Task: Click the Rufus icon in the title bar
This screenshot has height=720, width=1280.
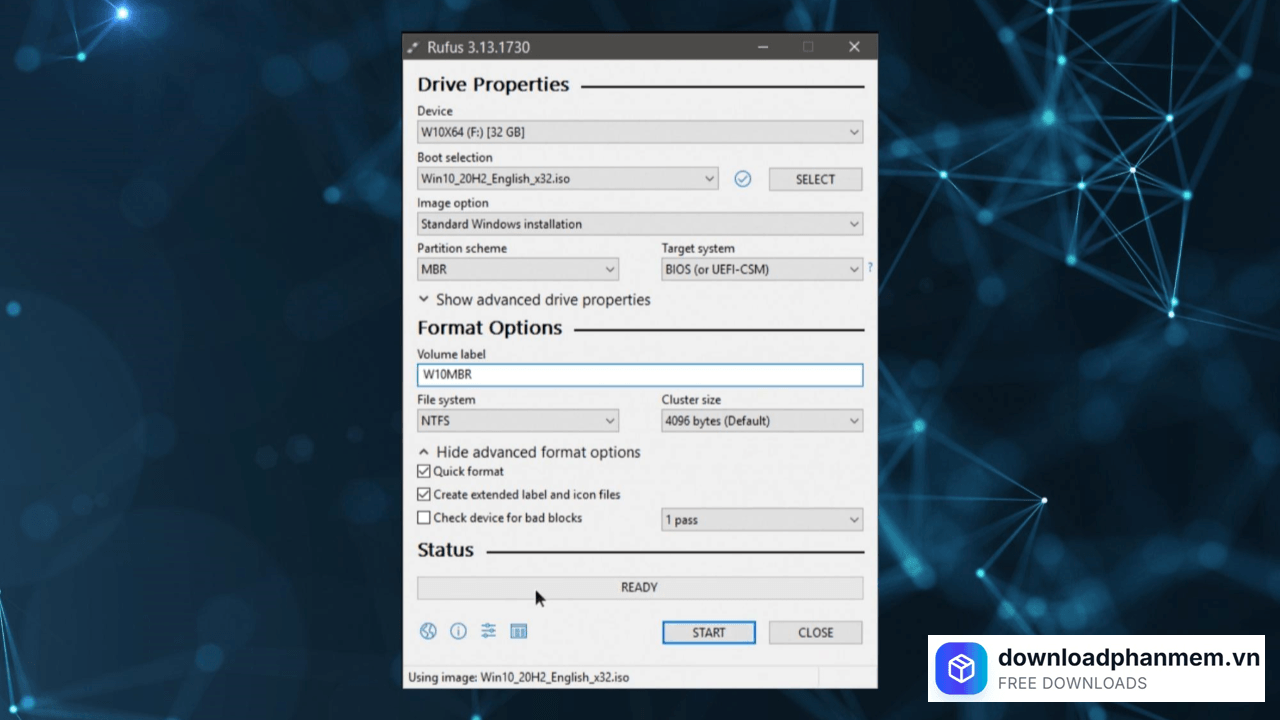Action: 413,47
